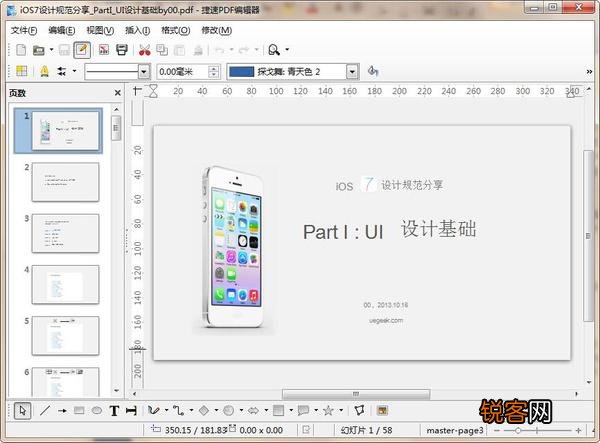
Task: Open the line color dropdown arrow
Action: (352, 72)
